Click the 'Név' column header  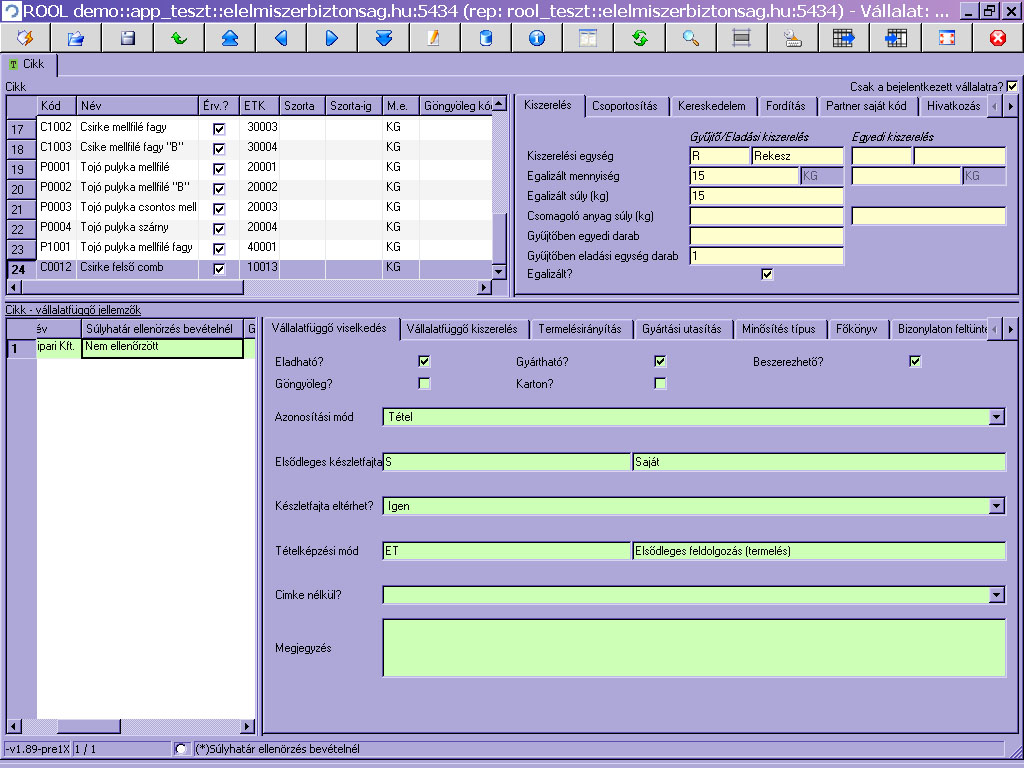coord(136,105)
